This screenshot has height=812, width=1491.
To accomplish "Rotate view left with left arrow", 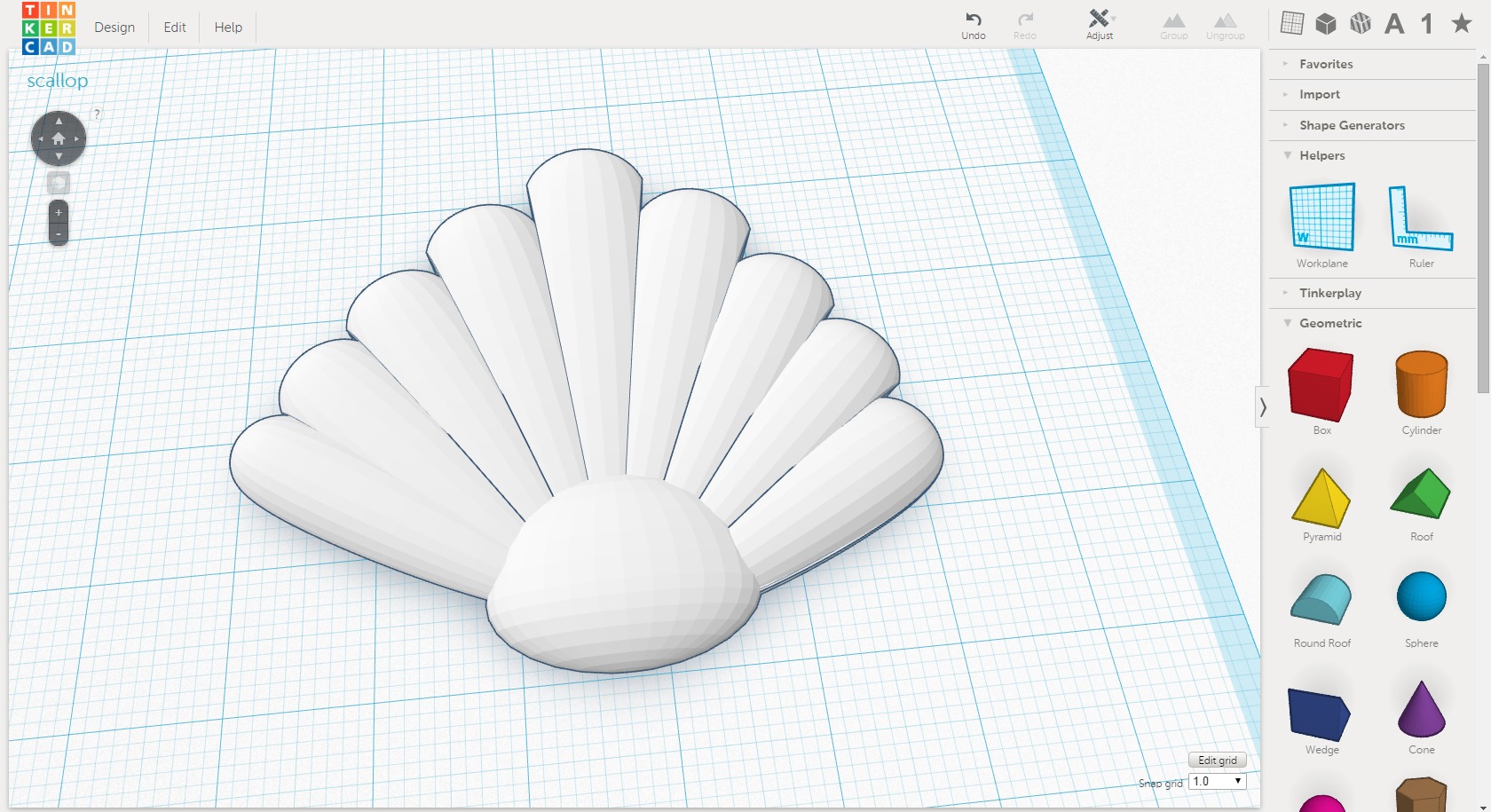I will click(40, 139).
